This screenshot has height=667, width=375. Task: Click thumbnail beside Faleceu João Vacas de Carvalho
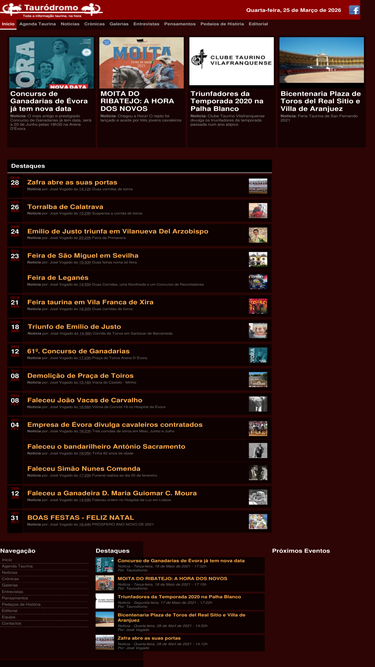pyautogui.click(x=258, y=404)
